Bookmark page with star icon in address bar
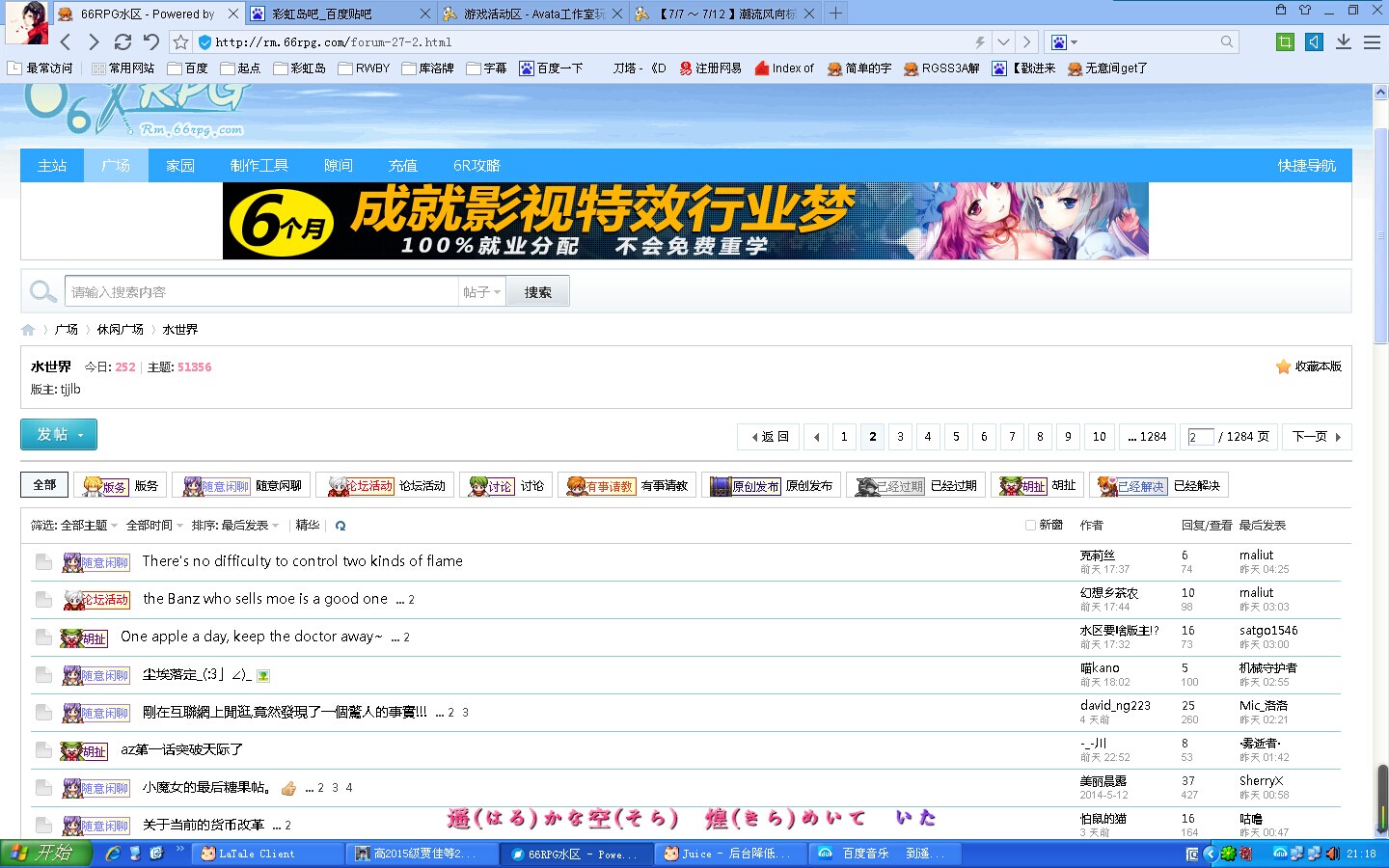Viewport: 1389px width, 868px height. click(x=180, y=41)
